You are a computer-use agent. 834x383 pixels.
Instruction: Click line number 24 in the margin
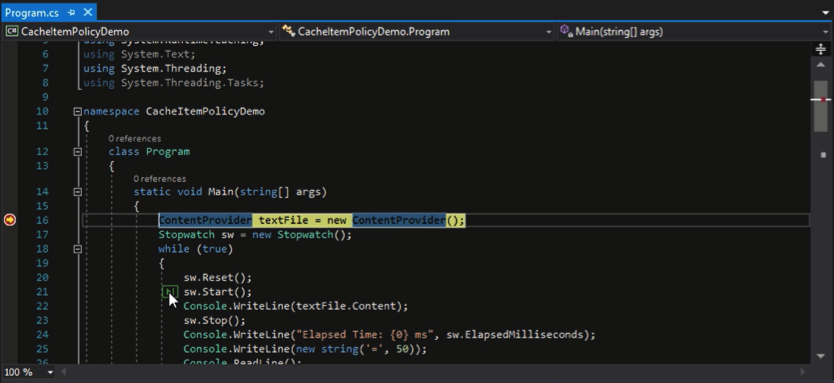pyautogui.click(x=42, y=335)
